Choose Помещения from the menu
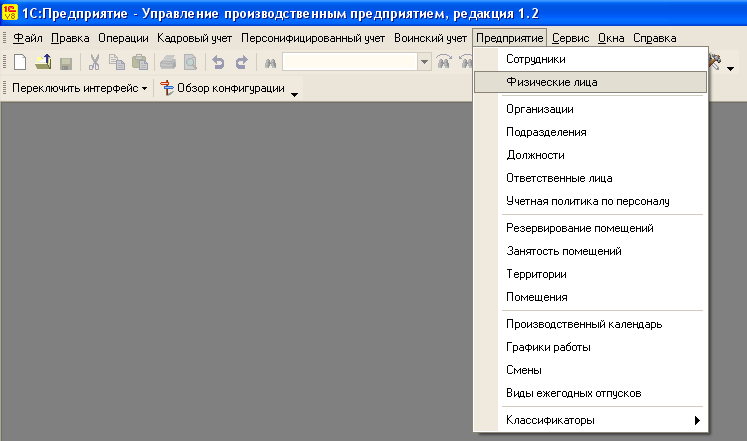 coord(591,297)
